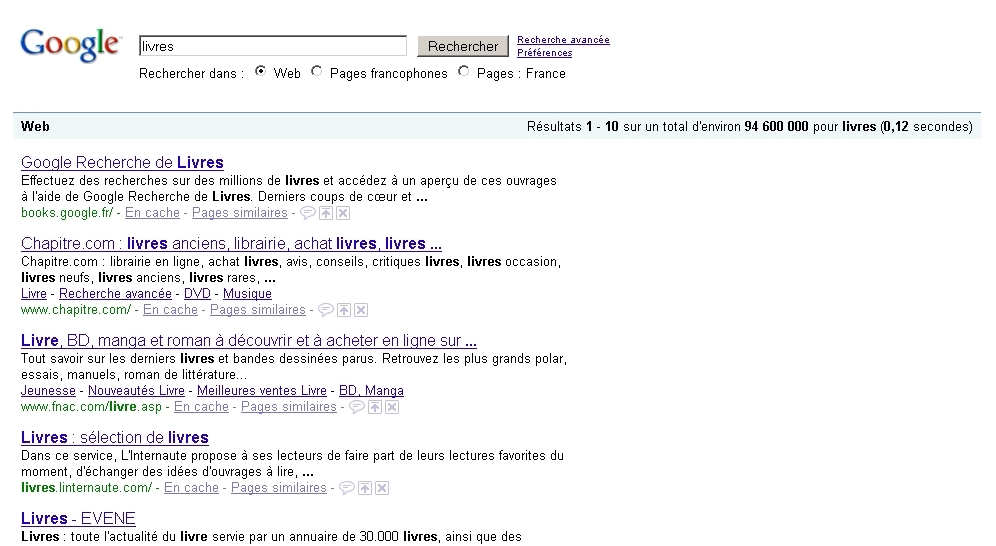The height and width of the screenshot is (546, 996).
Task: Select the Web radio button
Action: click(260, 71)
